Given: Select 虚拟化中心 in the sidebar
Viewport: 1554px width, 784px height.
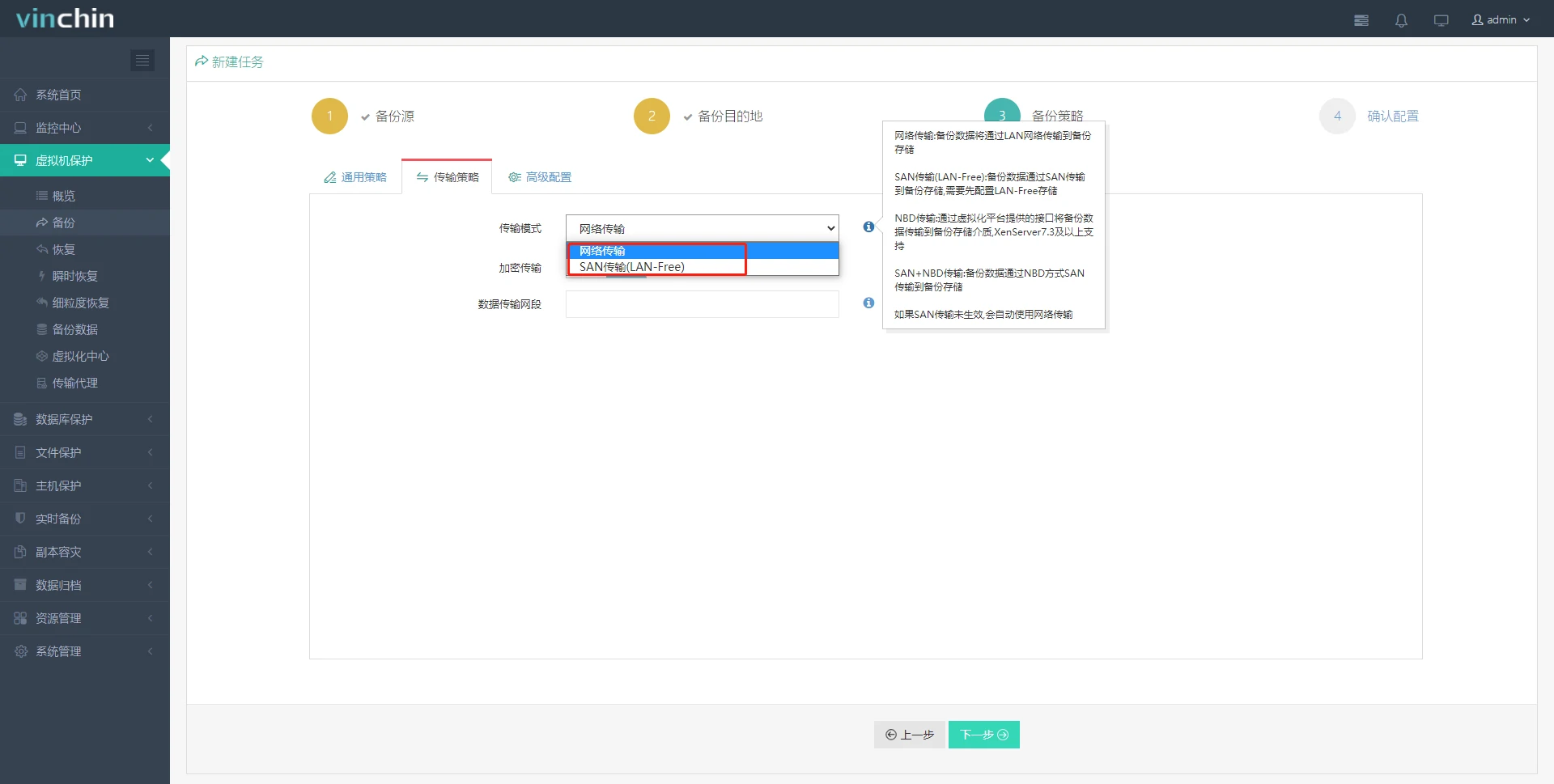Looking at the screenshot, I should pyautogui.click(x=78, y=356).
